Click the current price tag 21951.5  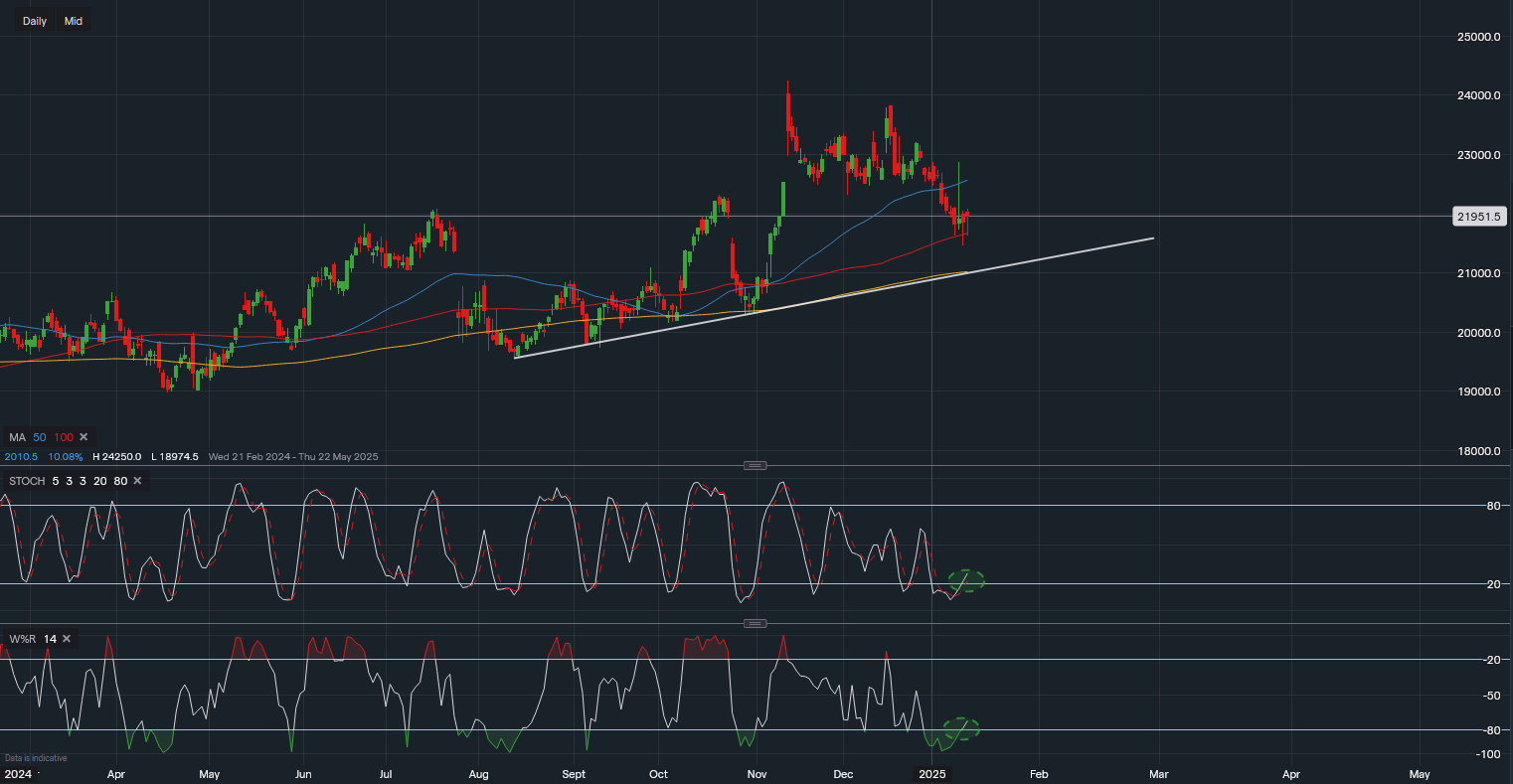[x=1479, y=217]
